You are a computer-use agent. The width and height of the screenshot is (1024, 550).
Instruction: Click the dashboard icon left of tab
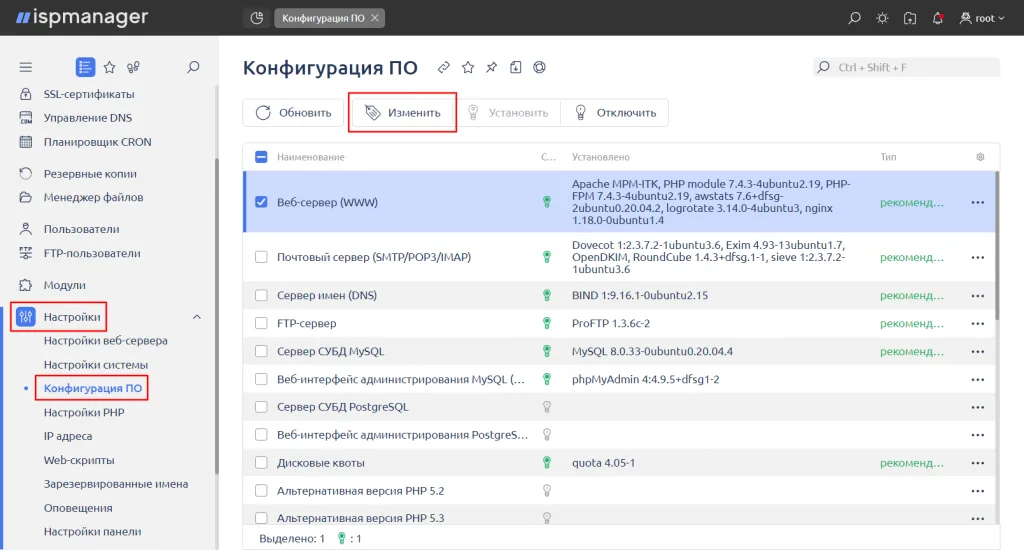(257, 18)
